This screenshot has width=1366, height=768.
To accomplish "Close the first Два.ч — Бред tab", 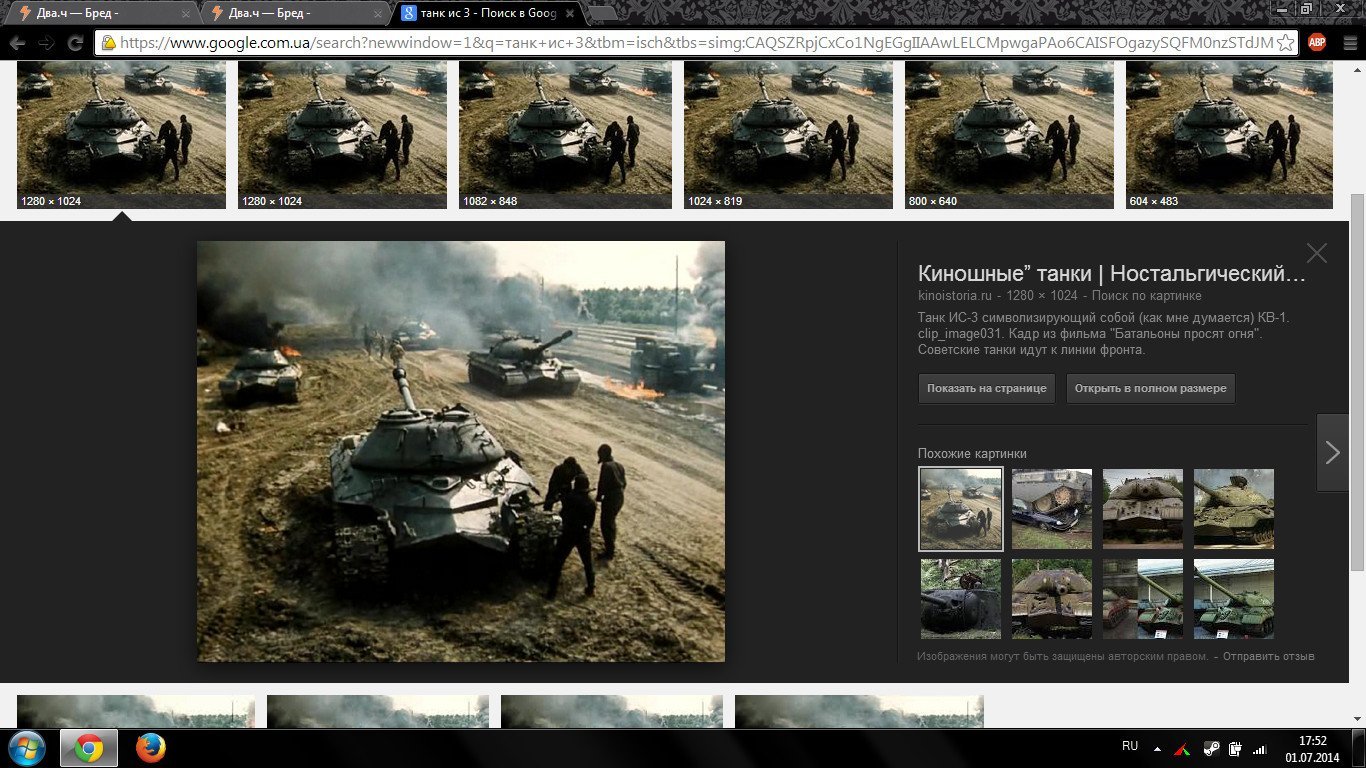I will (x=186, y=14).
